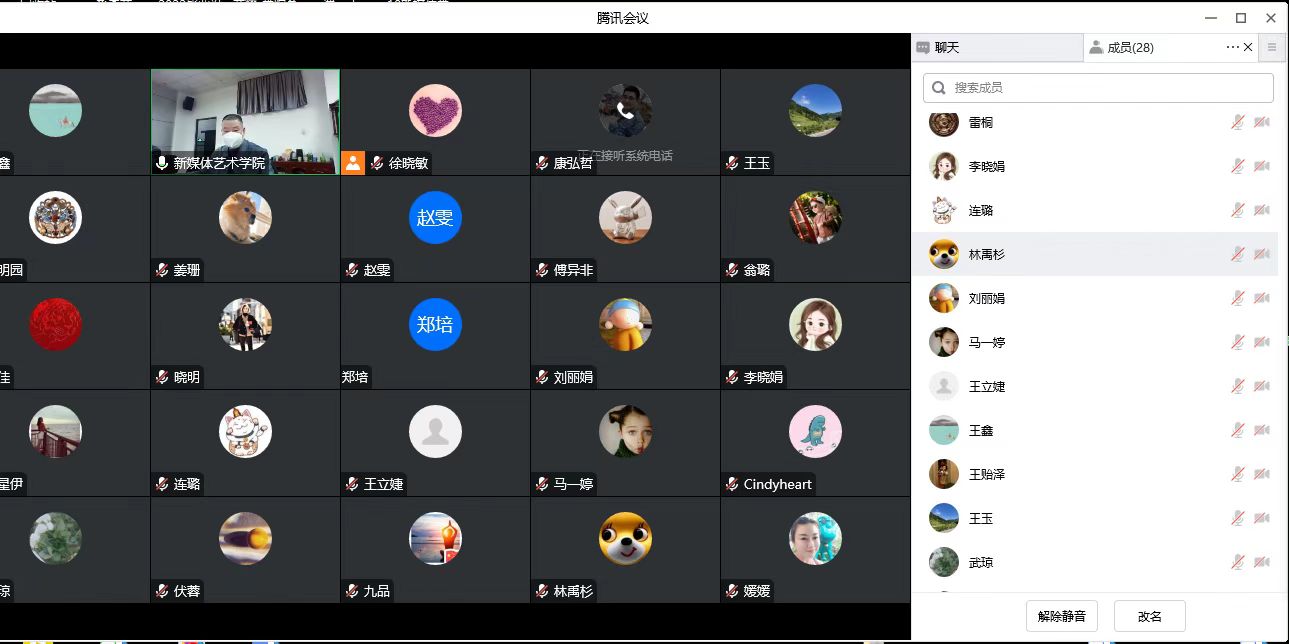Viewport: 1289px width, 644px height.
Task: Click the camera-off icon for 李晓娟
Action: pyautogui.click(x=1262, y=167)
